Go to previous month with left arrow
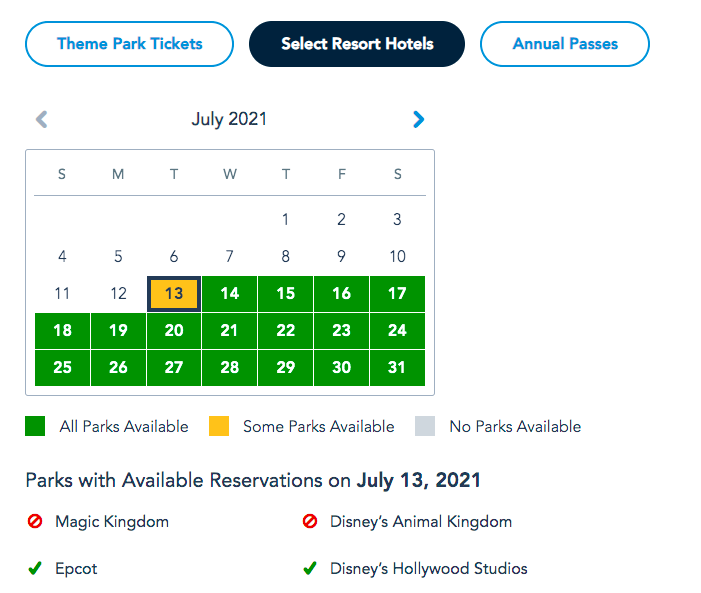 coord(41,120)
